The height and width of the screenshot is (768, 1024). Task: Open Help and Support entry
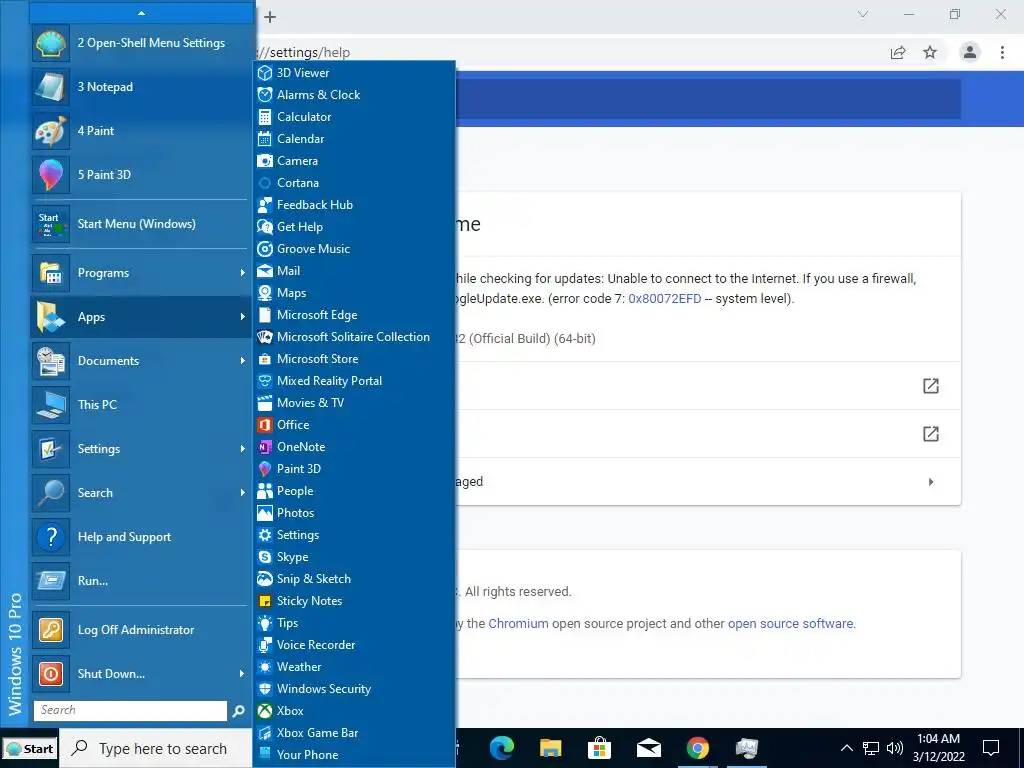(x=141, y=537)
